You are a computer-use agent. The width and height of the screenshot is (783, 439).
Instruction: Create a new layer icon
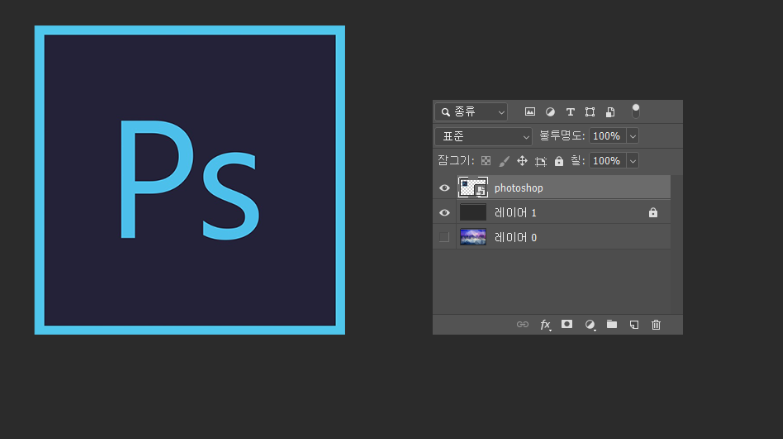click(x=634, y=325)
